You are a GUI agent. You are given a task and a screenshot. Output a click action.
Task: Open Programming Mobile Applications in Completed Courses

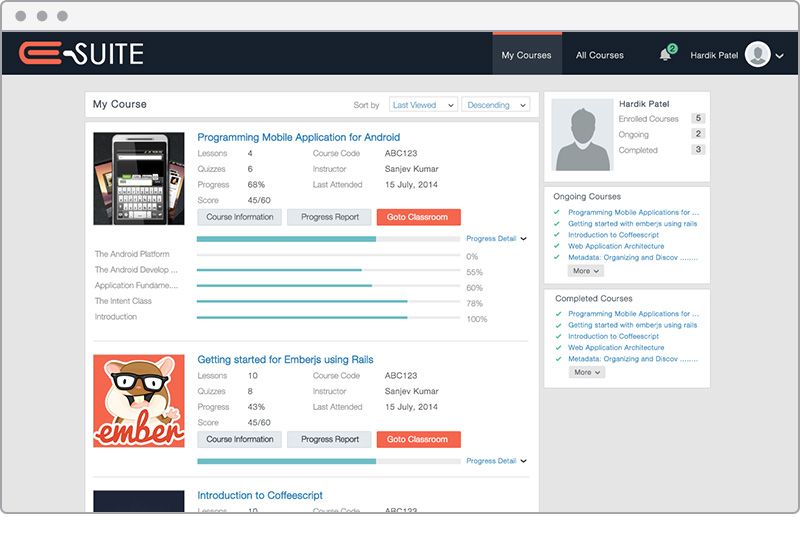[x=633, y=314]
